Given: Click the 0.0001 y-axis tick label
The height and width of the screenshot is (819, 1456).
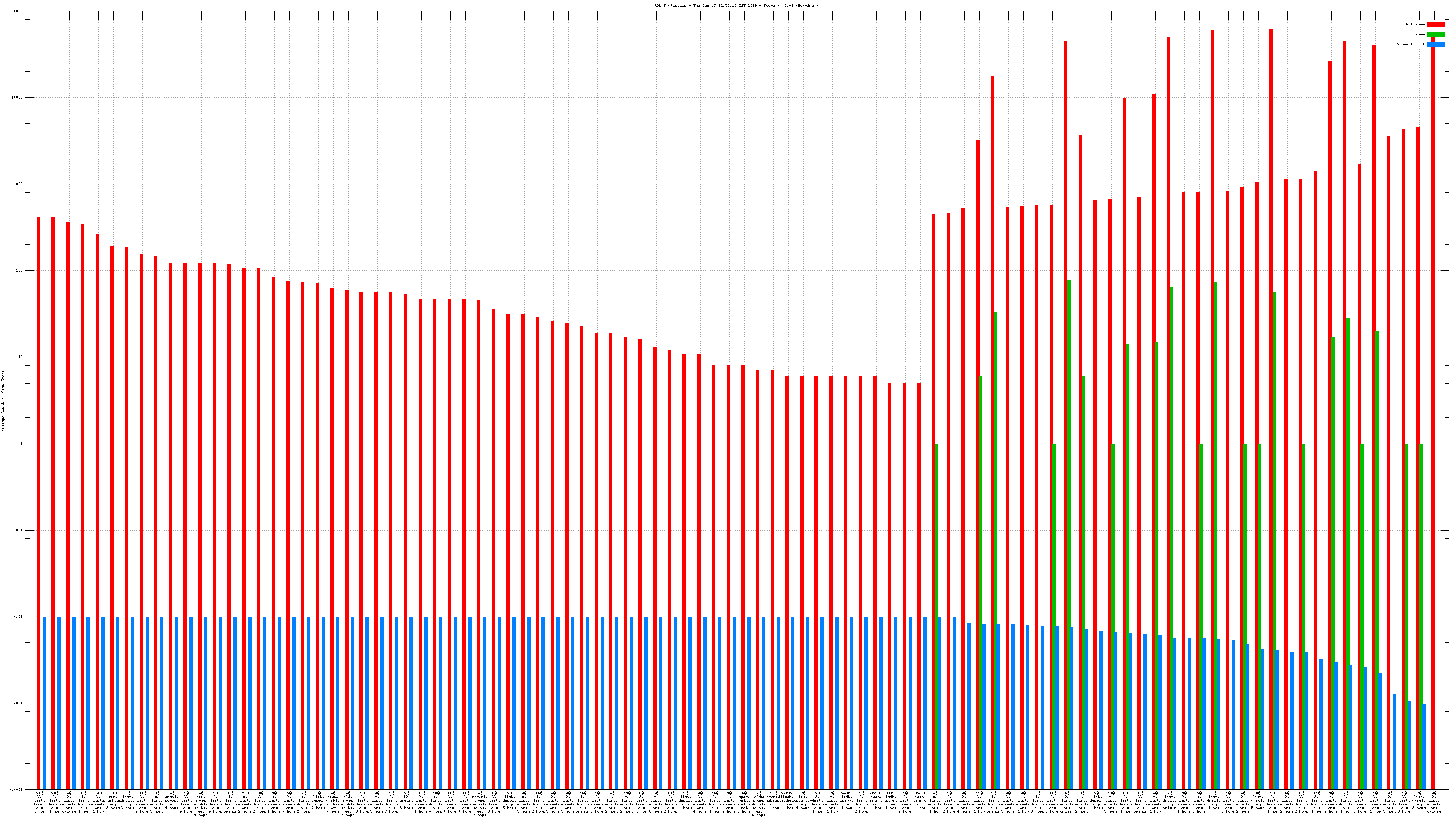Looking at the screenshot, I should tap(16, 789).
